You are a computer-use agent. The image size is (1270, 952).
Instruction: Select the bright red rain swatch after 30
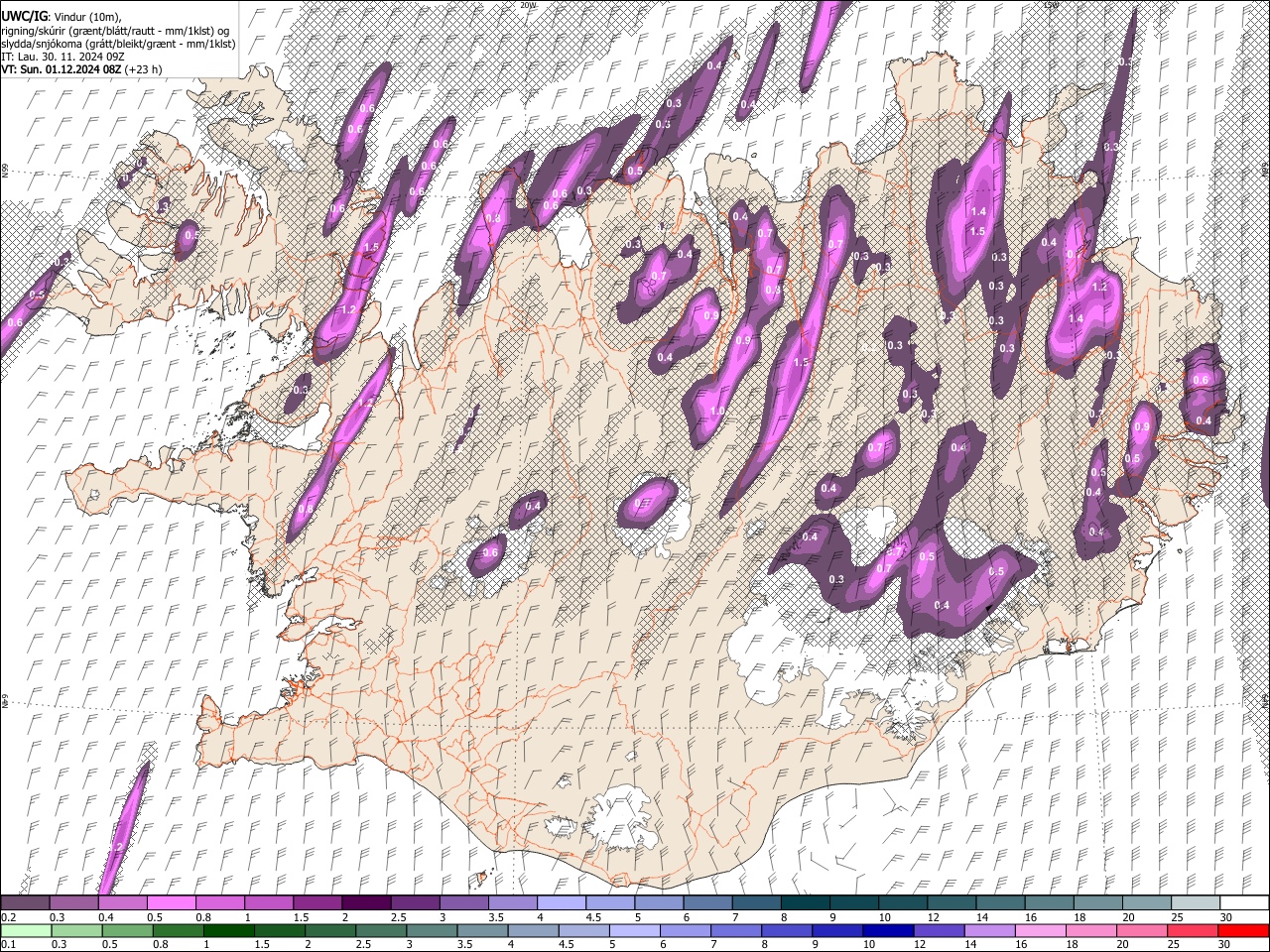coord(1242,930)
